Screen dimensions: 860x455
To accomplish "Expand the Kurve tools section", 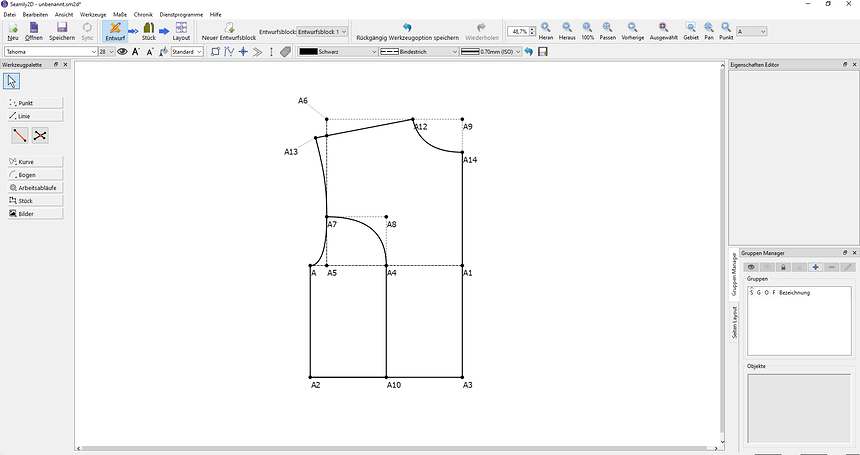I will tap(35, 161).
